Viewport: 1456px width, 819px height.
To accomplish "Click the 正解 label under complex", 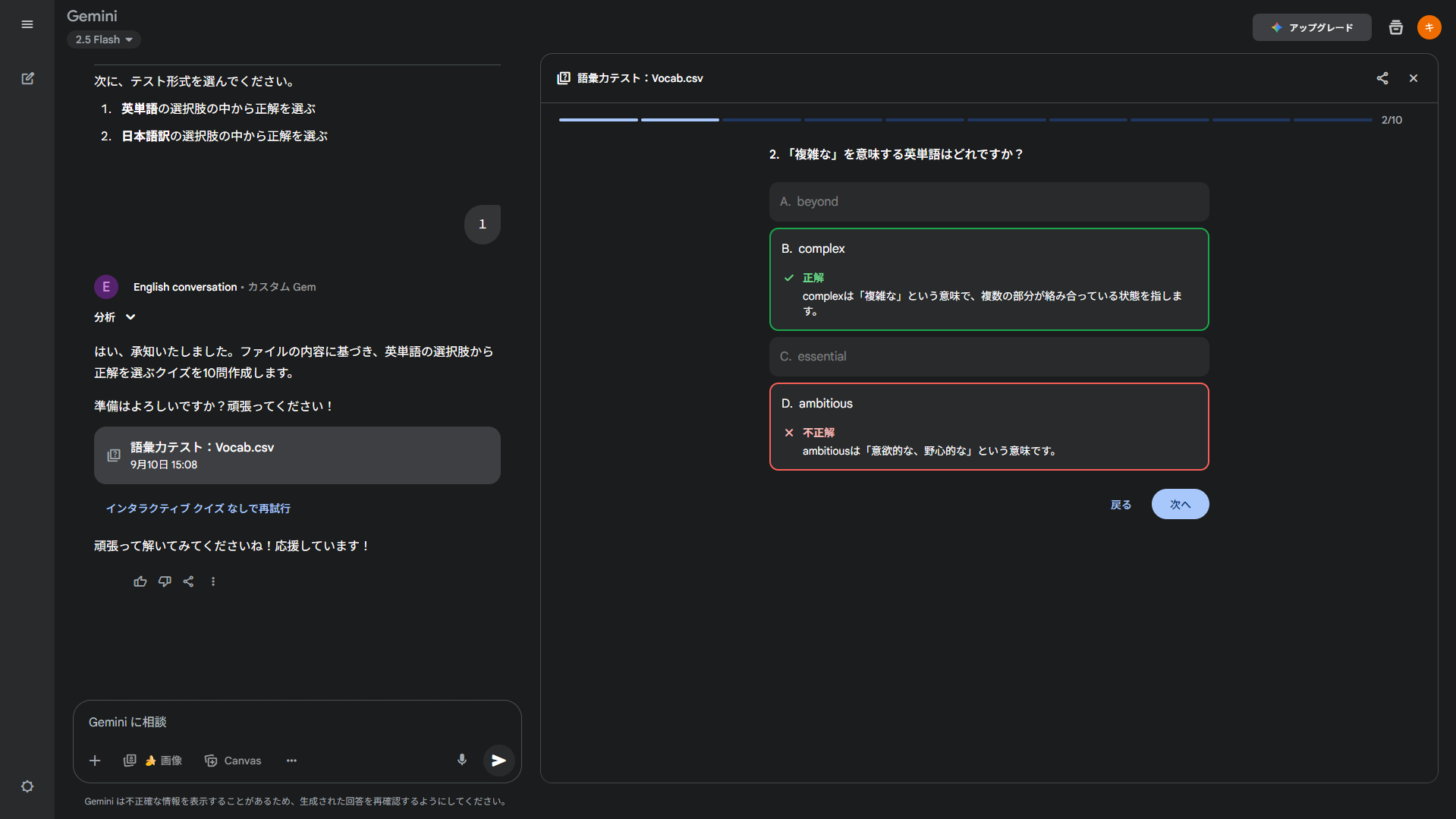I will 813,278.
